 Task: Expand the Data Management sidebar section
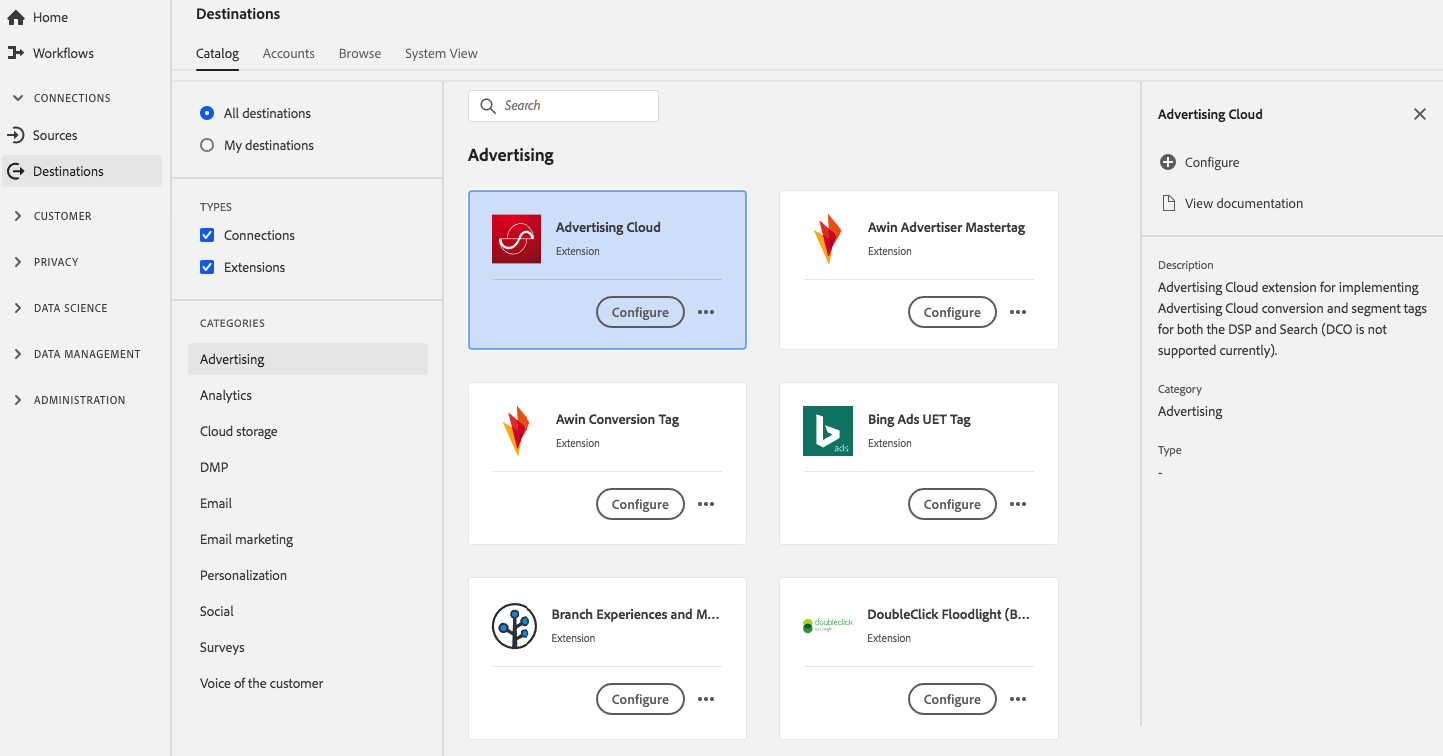pyautogui.click(x=18, y=354)
